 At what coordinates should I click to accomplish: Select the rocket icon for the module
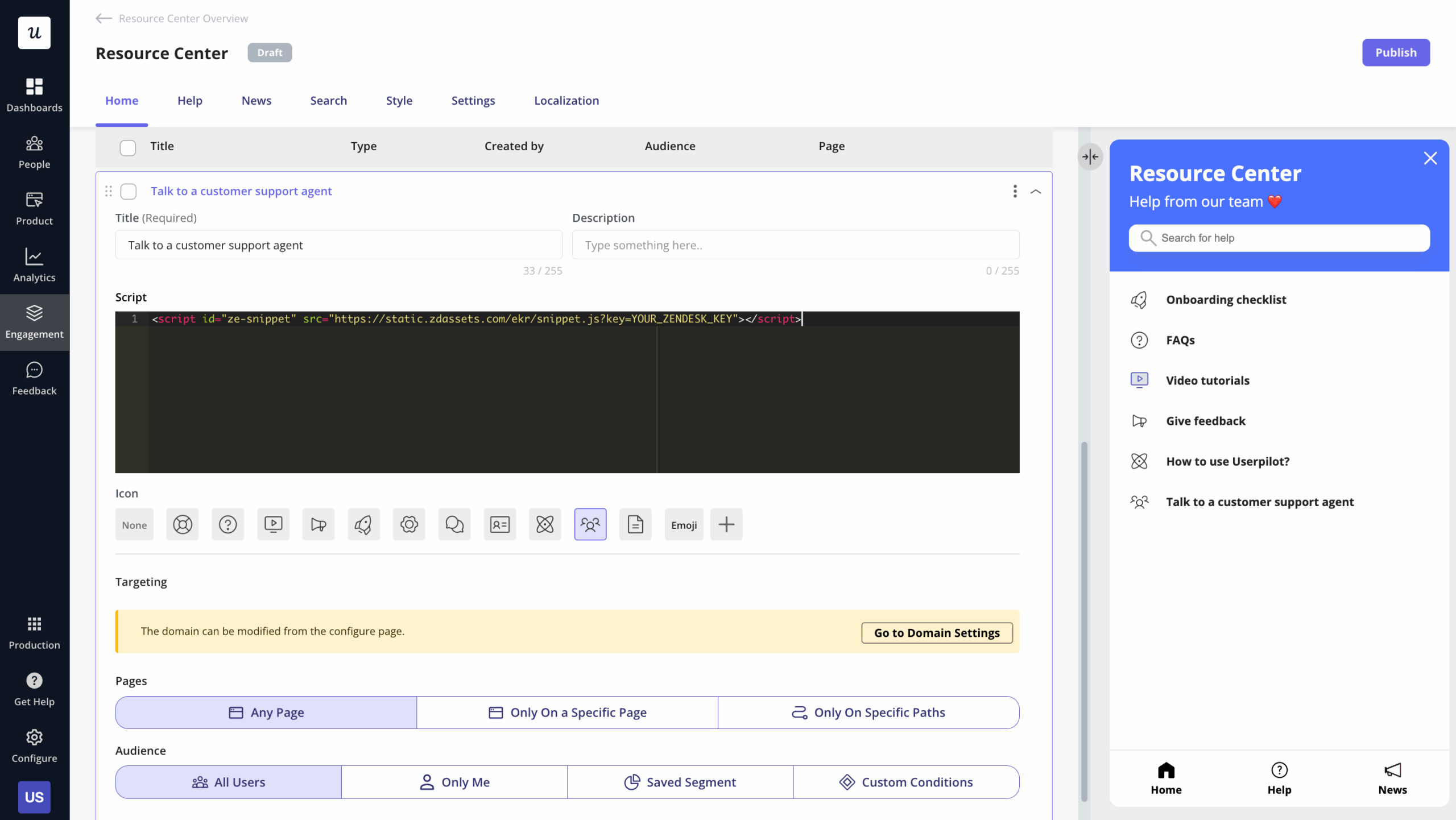[x=363, y=524]
